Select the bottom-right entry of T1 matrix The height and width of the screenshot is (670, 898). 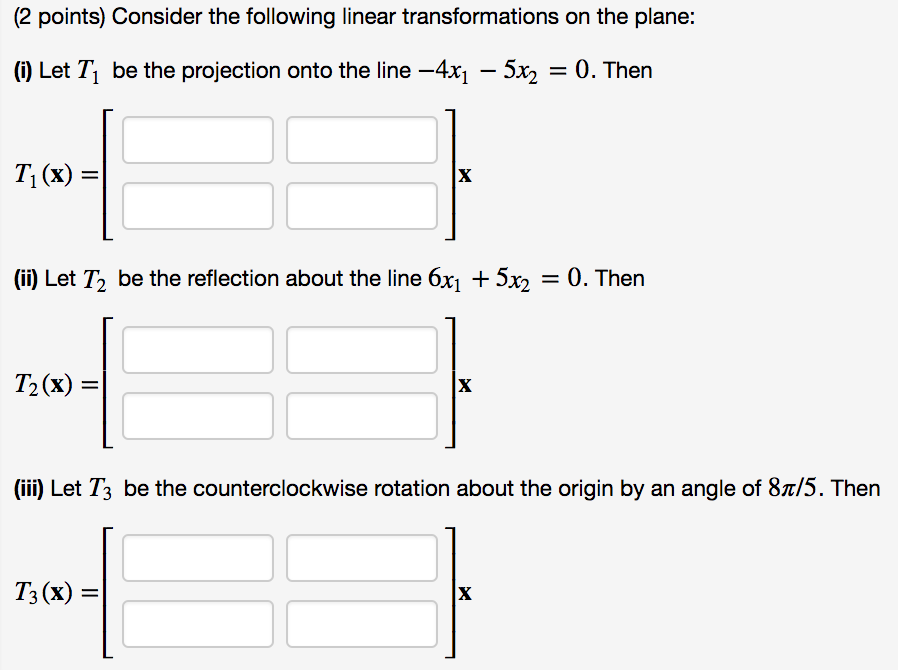pyautogui.click(x=362, y=205)
